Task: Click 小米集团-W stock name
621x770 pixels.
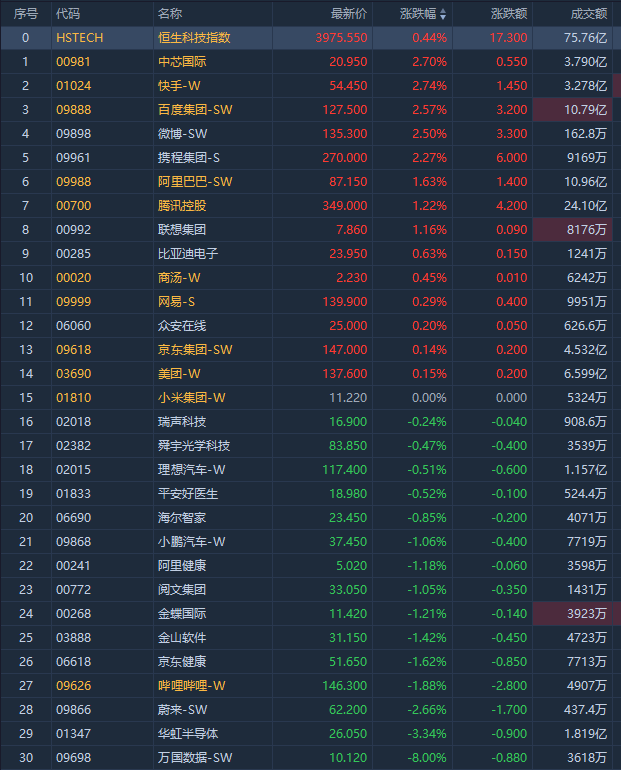Action: (191, 398)
